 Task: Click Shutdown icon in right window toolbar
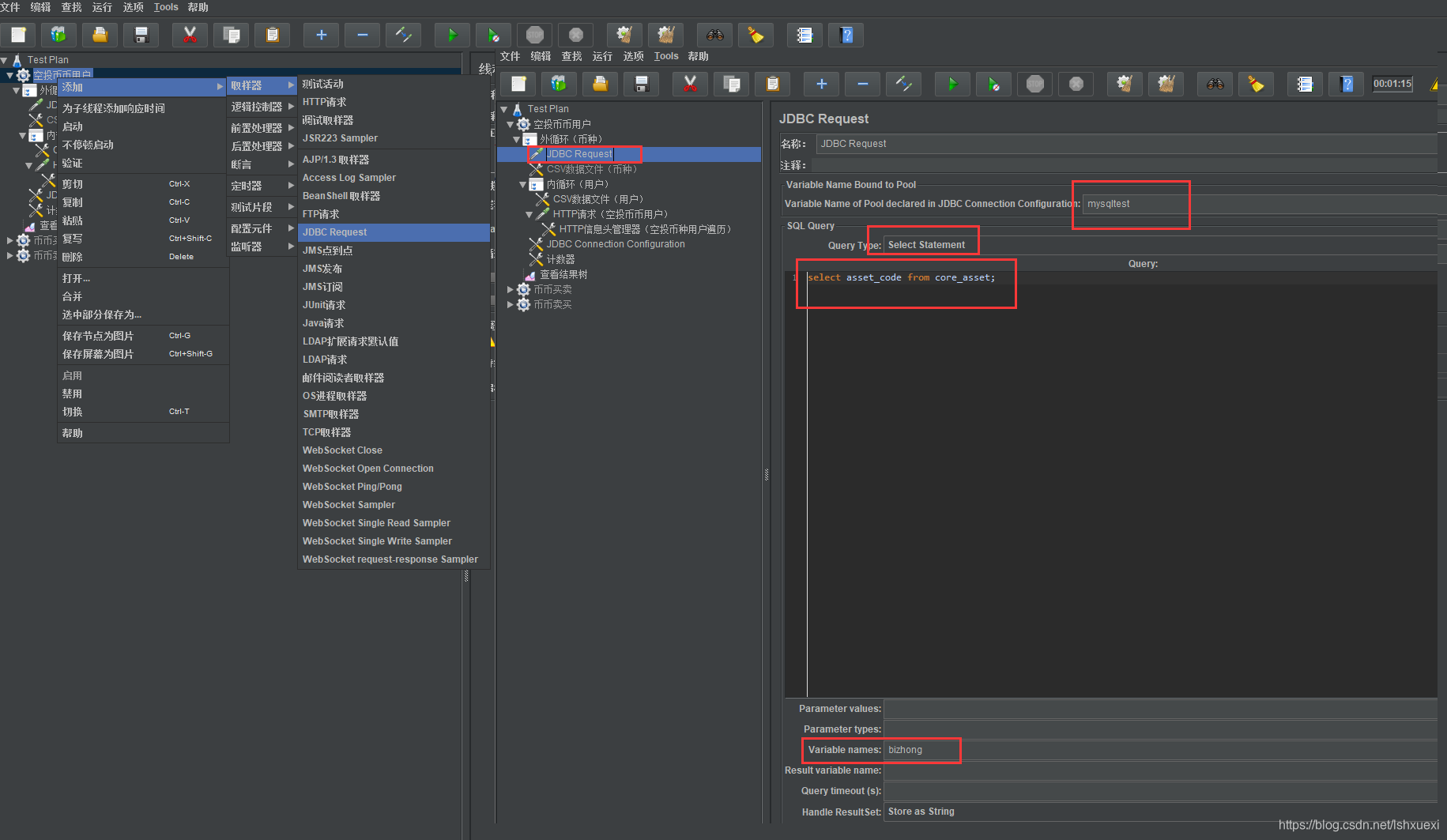tap(1076, 84)
